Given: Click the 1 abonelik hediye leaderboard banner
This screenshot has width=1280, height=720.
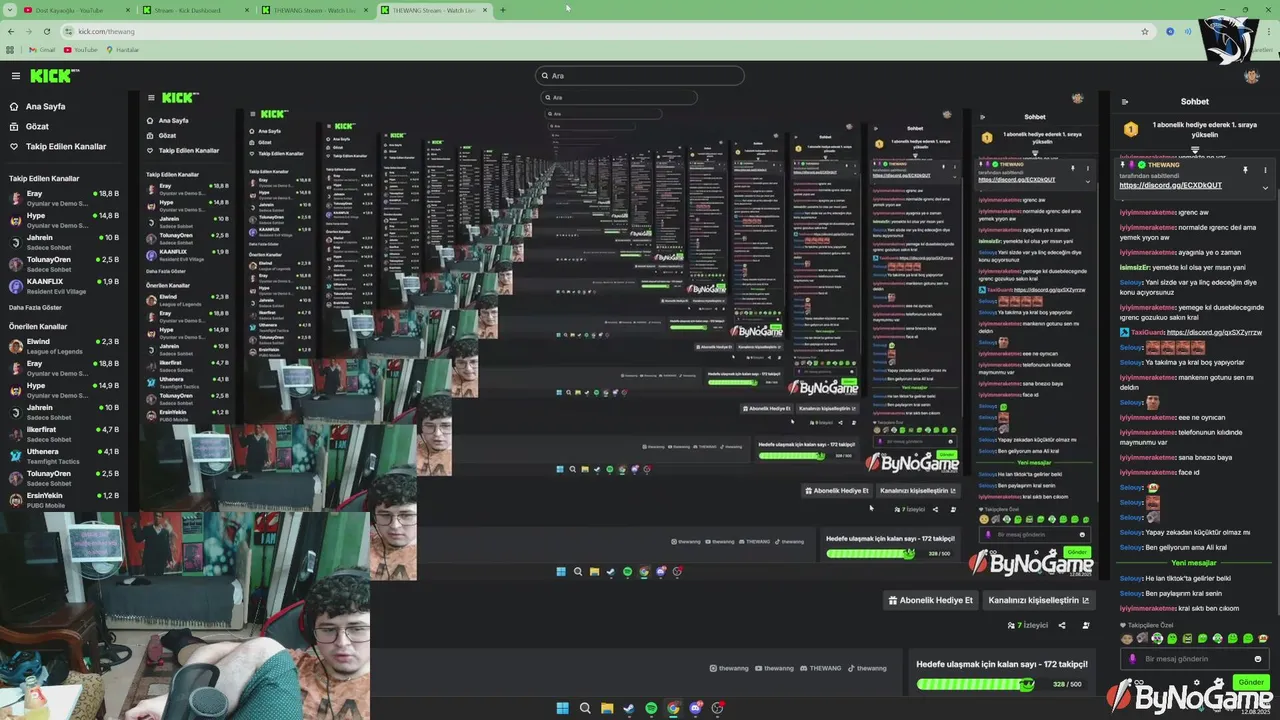Looking at the screenshot, I should coord(1195,130).
